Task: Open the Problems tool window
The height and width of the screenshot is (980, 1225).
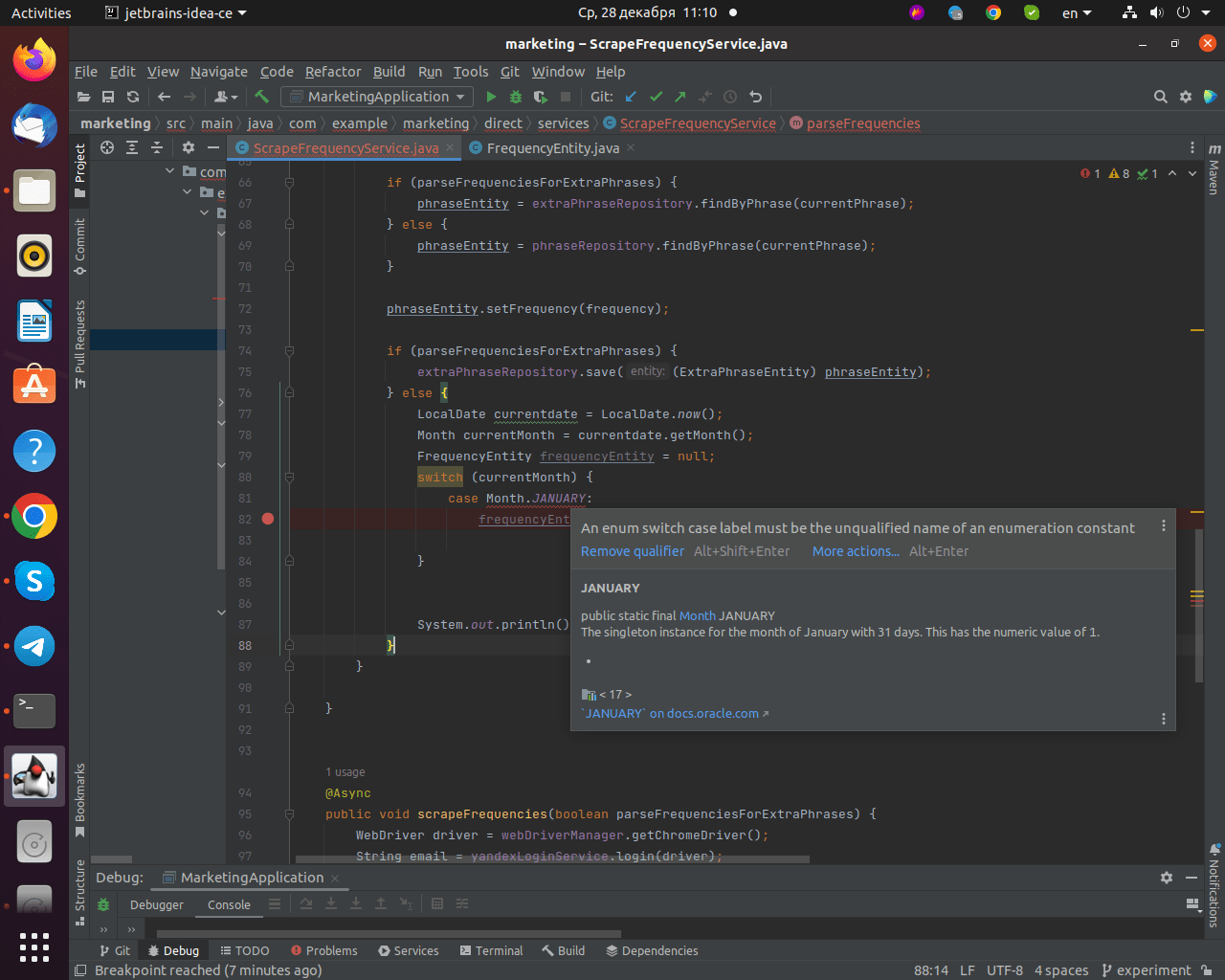Action: [x=323, y=950]
